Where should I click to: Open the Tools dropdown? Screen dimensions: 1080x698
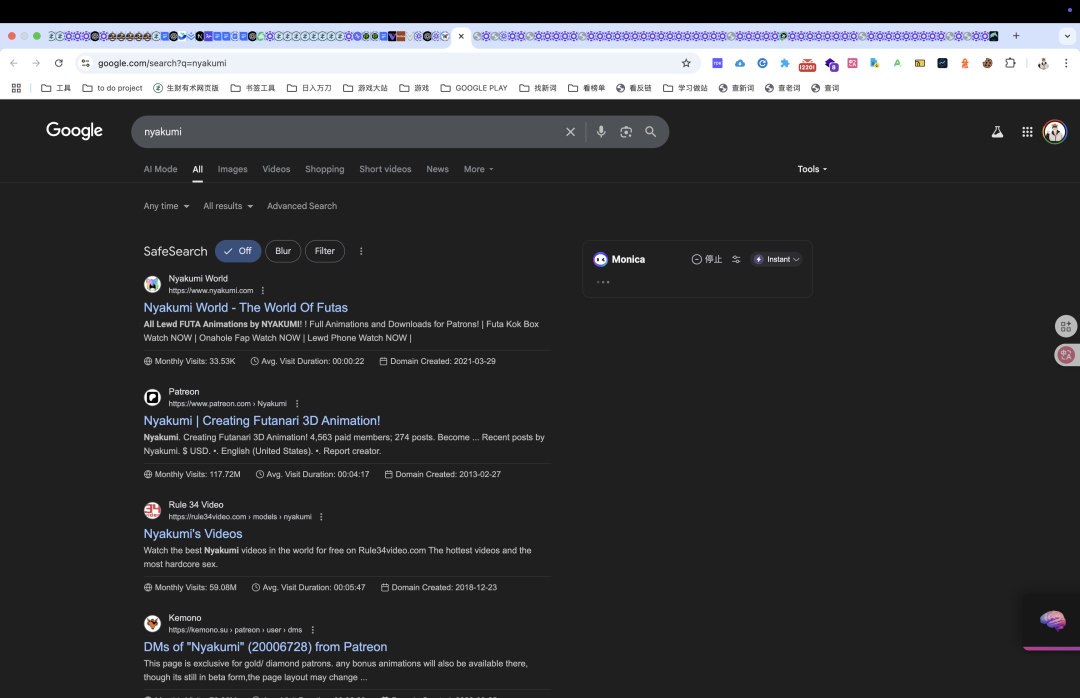pyautogui.click(x=812, y=169)
